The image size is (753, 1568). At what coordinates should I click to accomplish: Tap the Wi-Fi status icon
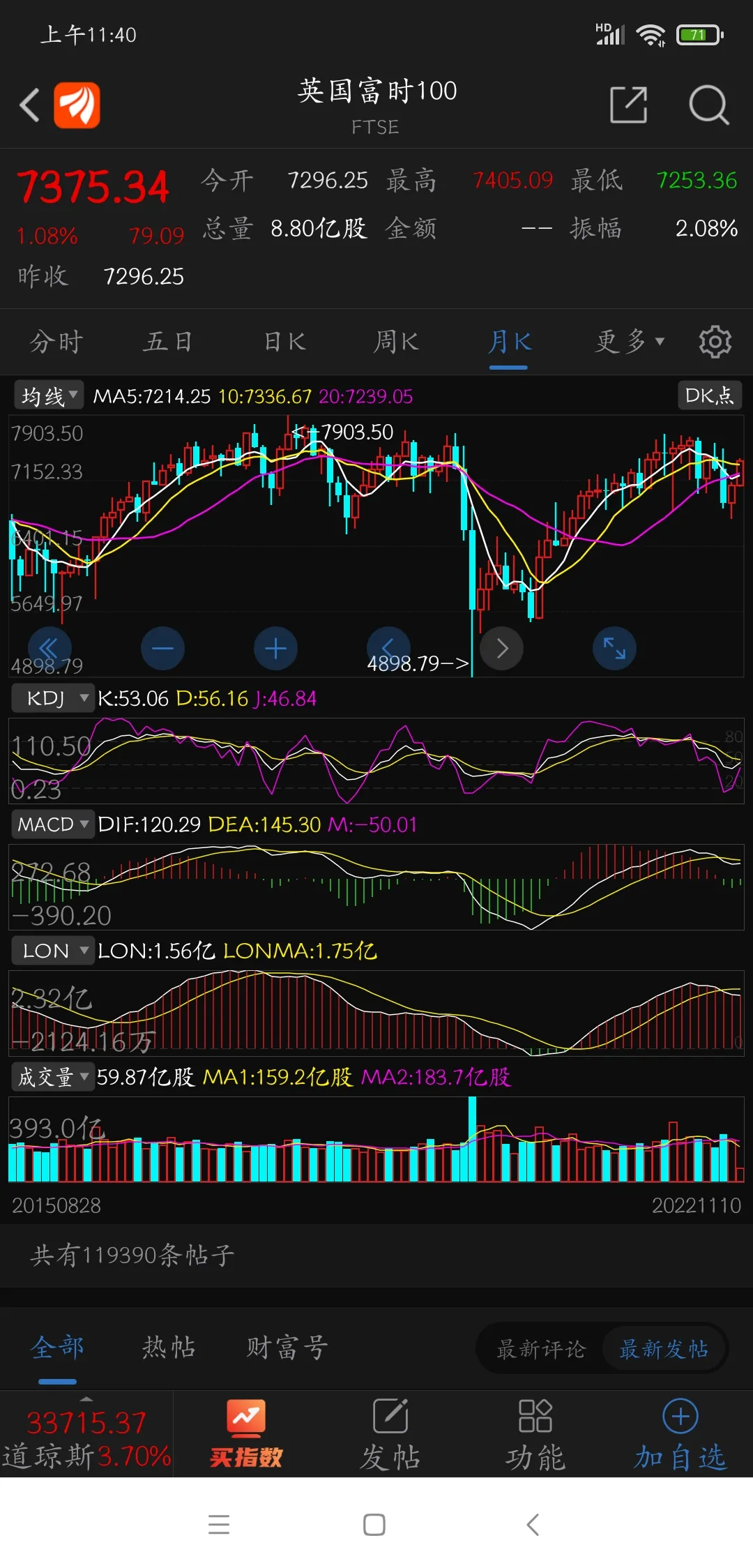pos(651,34)
